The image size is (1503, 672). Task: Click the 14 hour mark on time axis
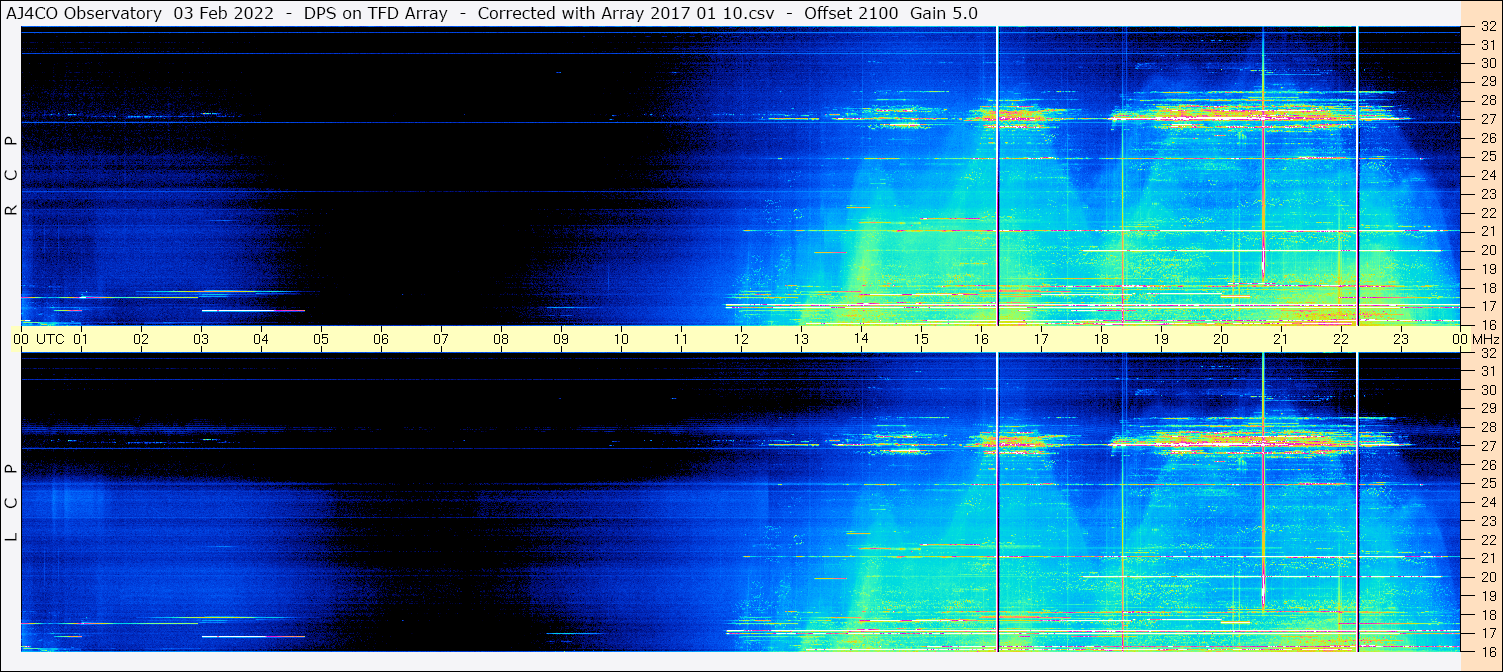tap(861, 339)
